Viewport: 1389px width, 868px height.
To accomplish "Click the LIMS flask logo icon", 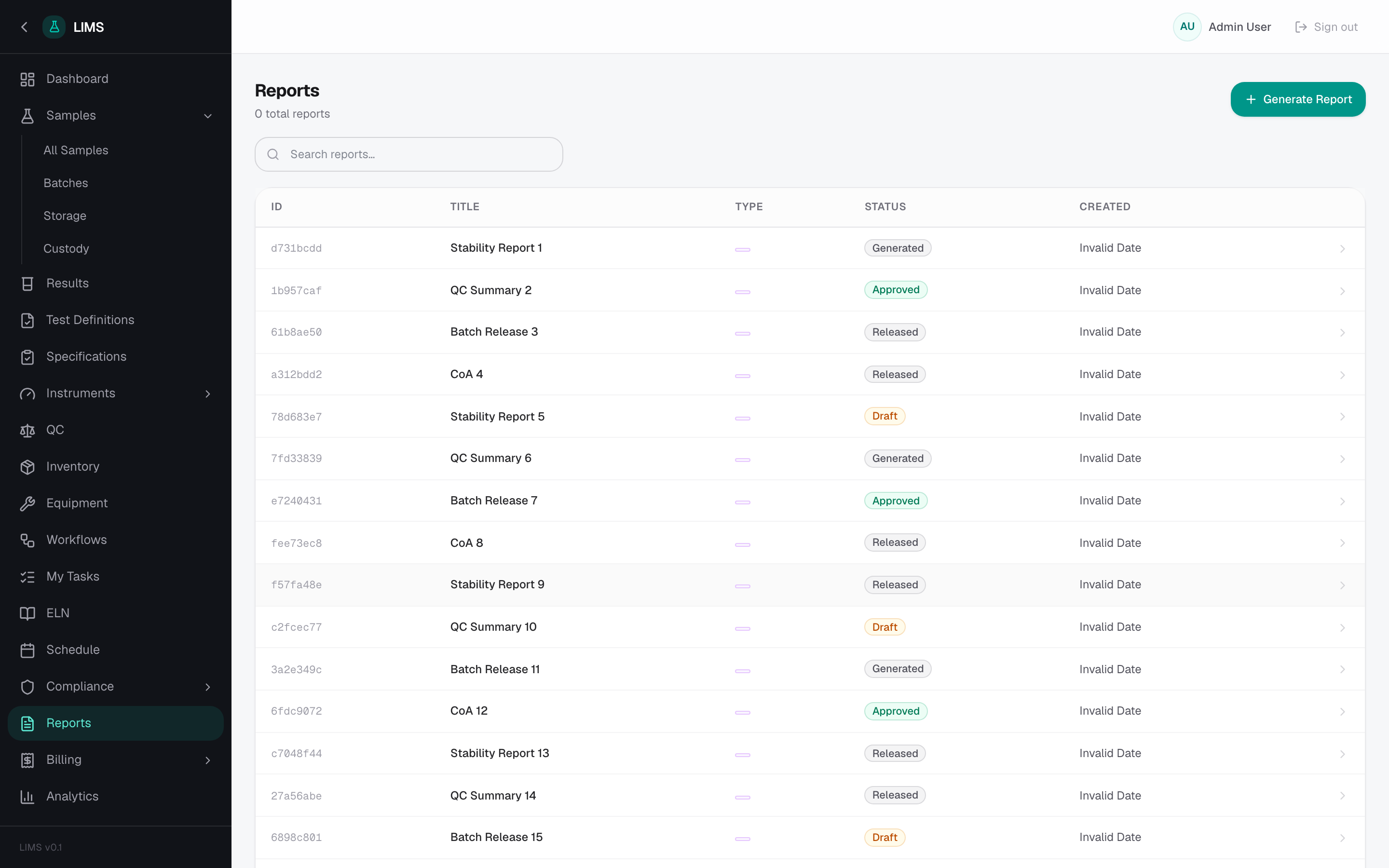I will pyautogui.click(x=54, y=27).
